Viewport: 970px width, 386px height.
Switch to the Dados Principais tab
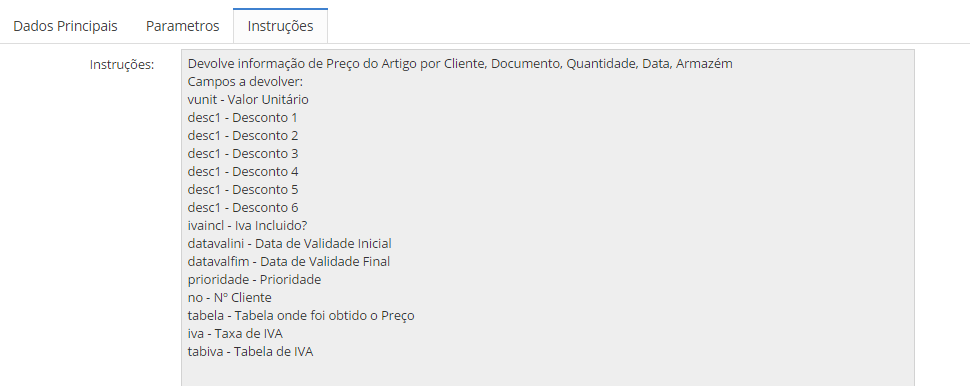tap(65, 26)
